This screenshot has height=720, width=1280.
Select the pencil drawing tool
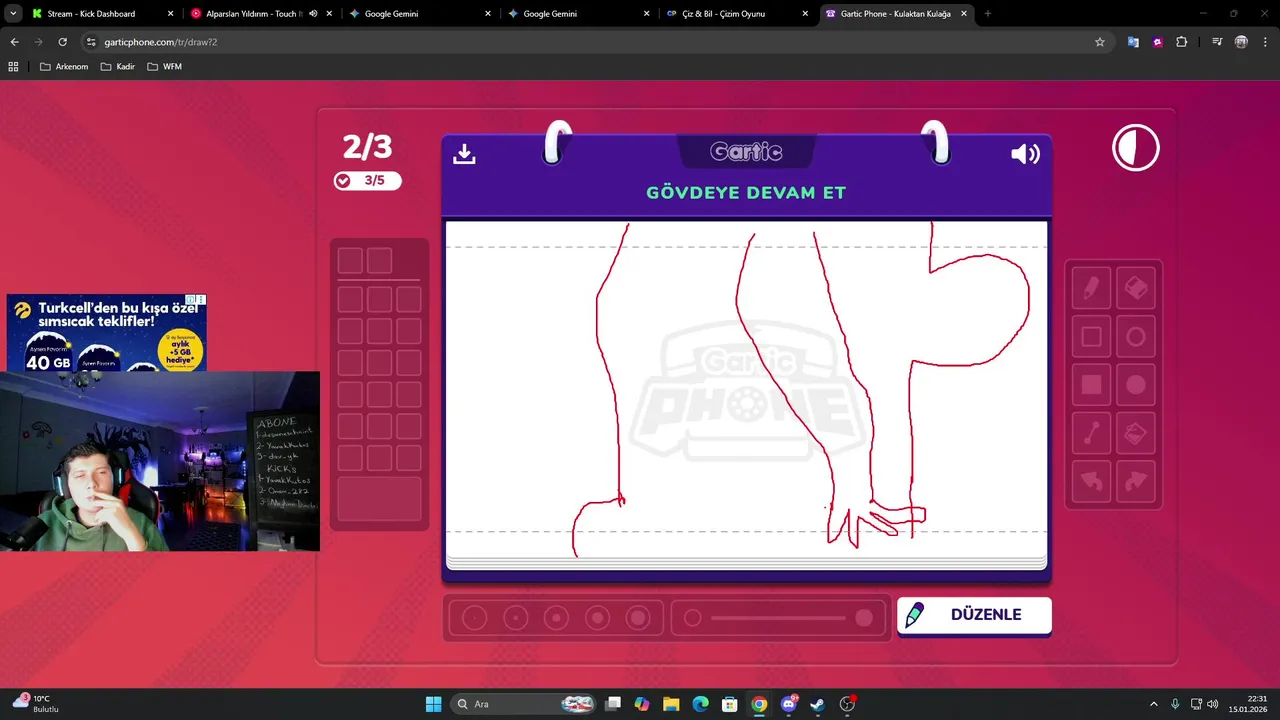click(1091, 289)
